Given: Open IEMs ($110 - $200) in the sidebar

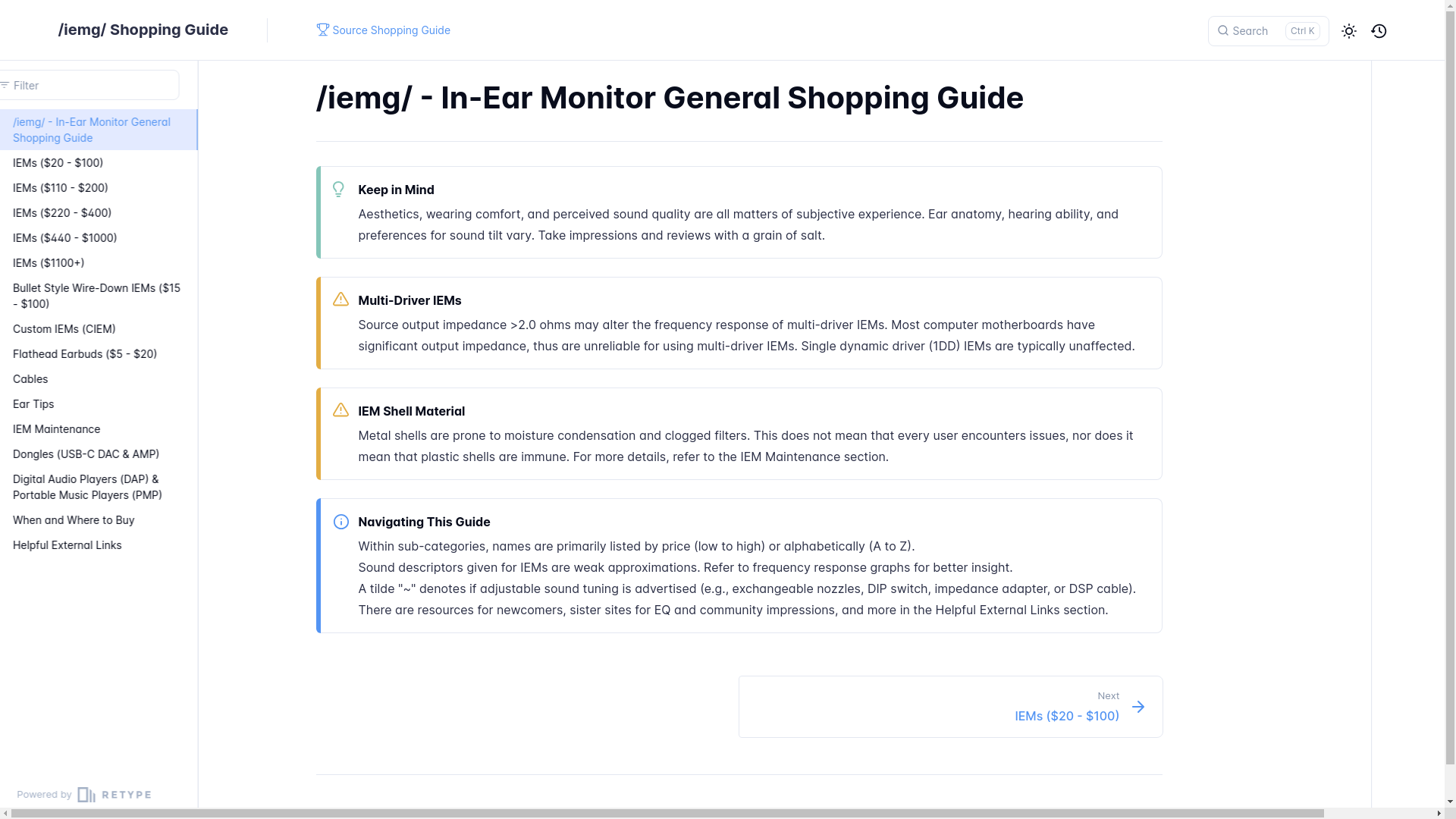Looking at the screenshot, I should click(60, 188).
